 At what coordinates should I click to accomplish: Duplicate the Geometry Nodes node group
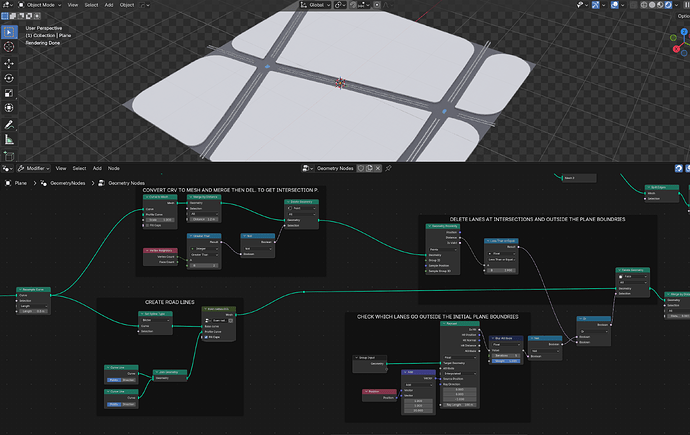370,168
